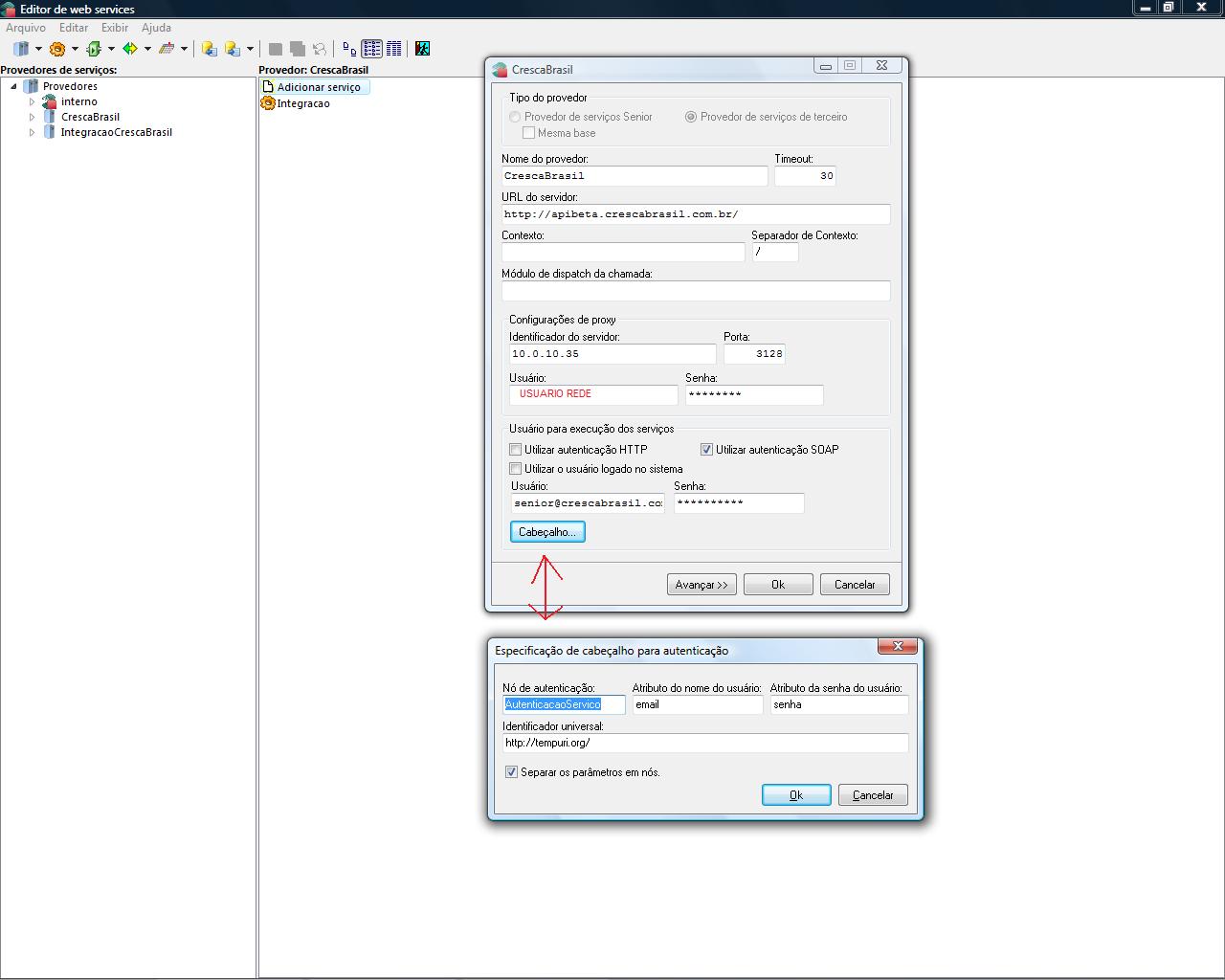Image resolution: width=1225 pixels, height=980 pixels.
Task: Close the header specification dialog
Action: click(x=898, y=647)
